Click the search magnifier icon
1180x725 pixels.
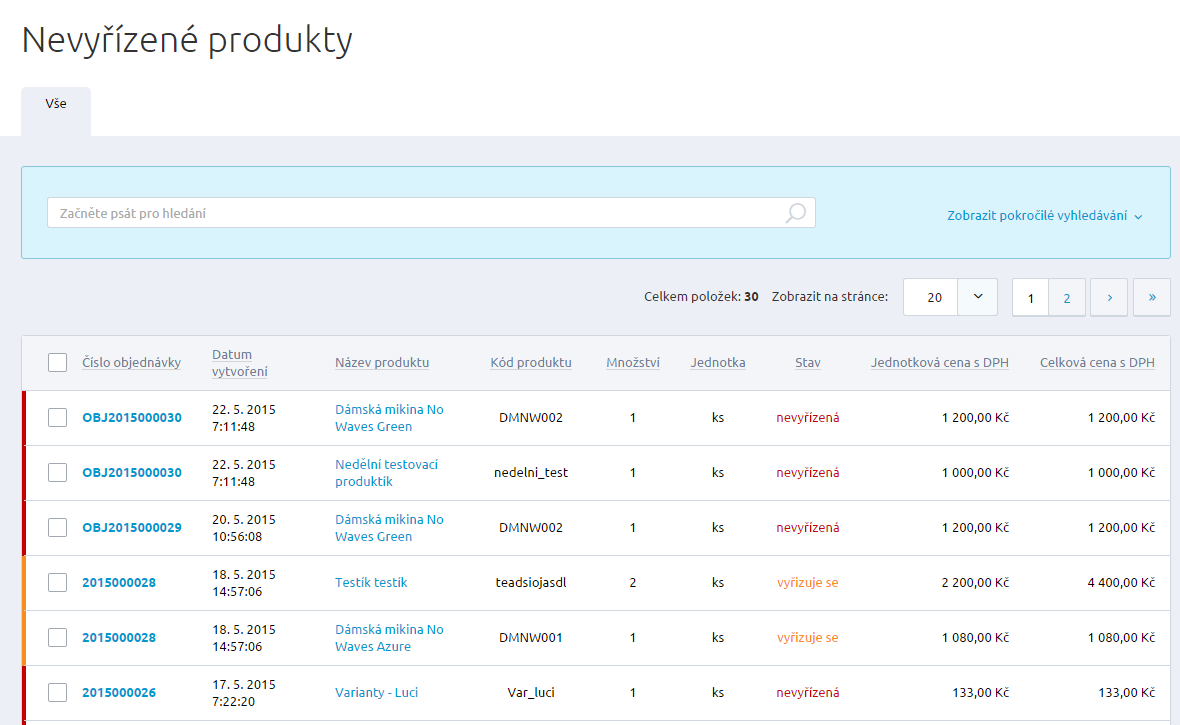click(795, 213)
